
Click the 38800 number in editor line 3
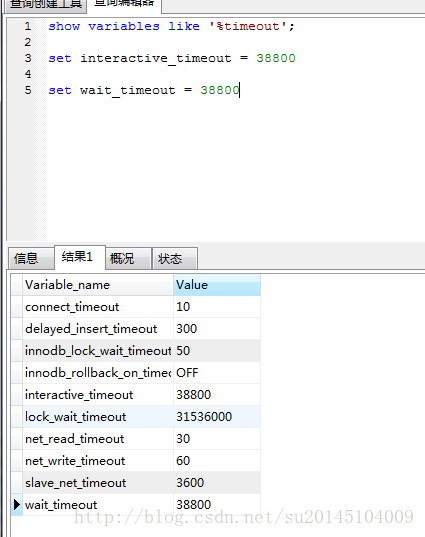[276, 58]
